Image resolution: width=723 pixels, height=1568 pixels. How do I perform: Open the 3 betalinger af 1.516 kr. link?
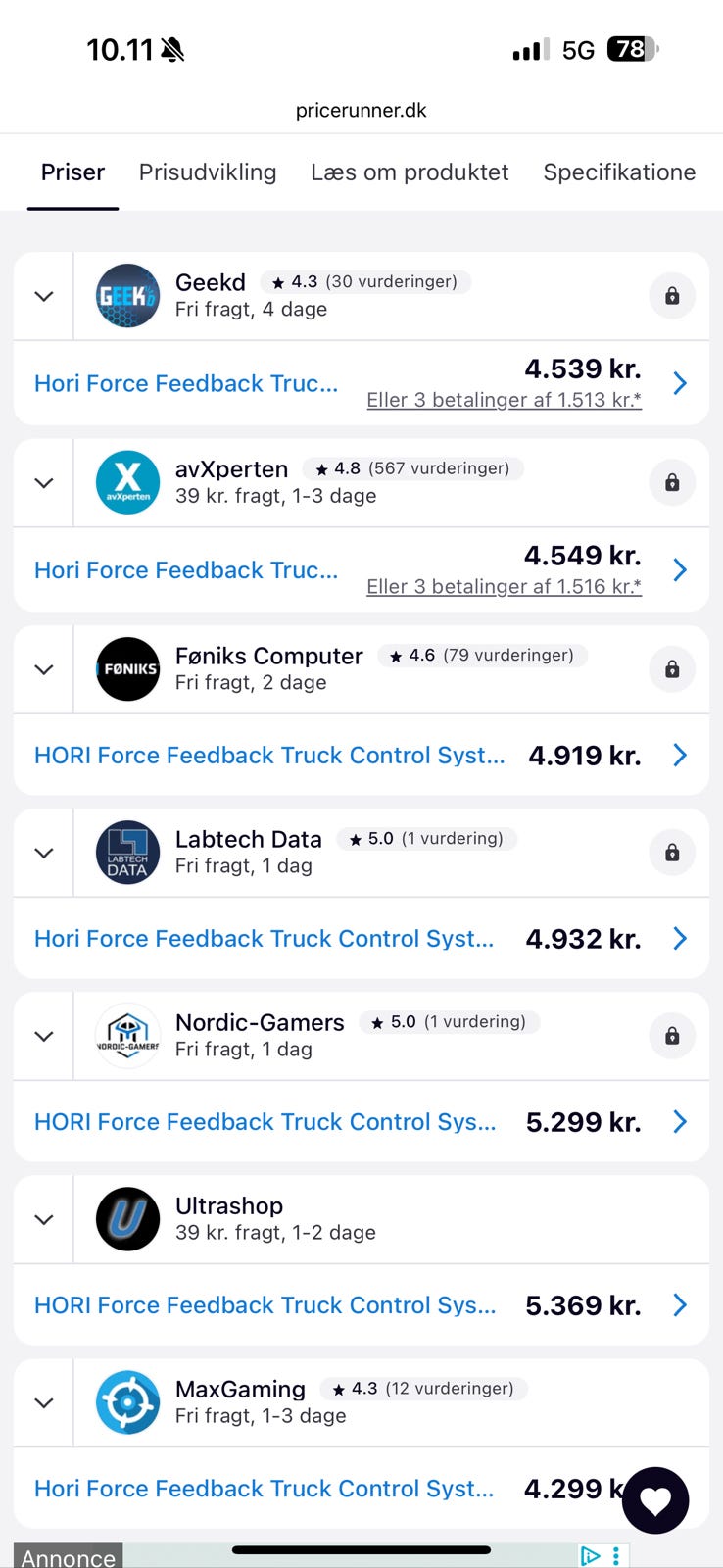(504, 587)
